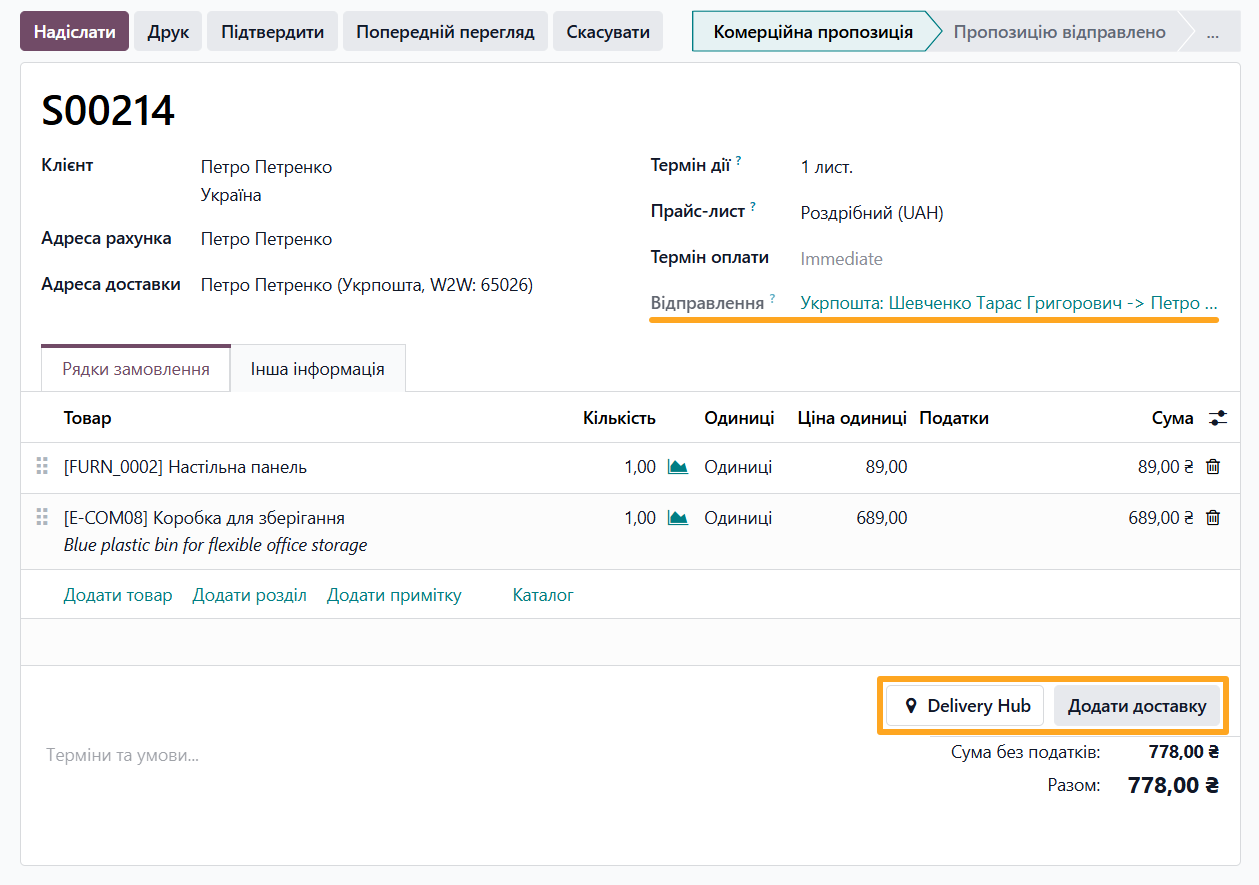The width and height of the screenshot is (1259, 885).
Task: Click Додати розділ link
Action: pos(250,595)
